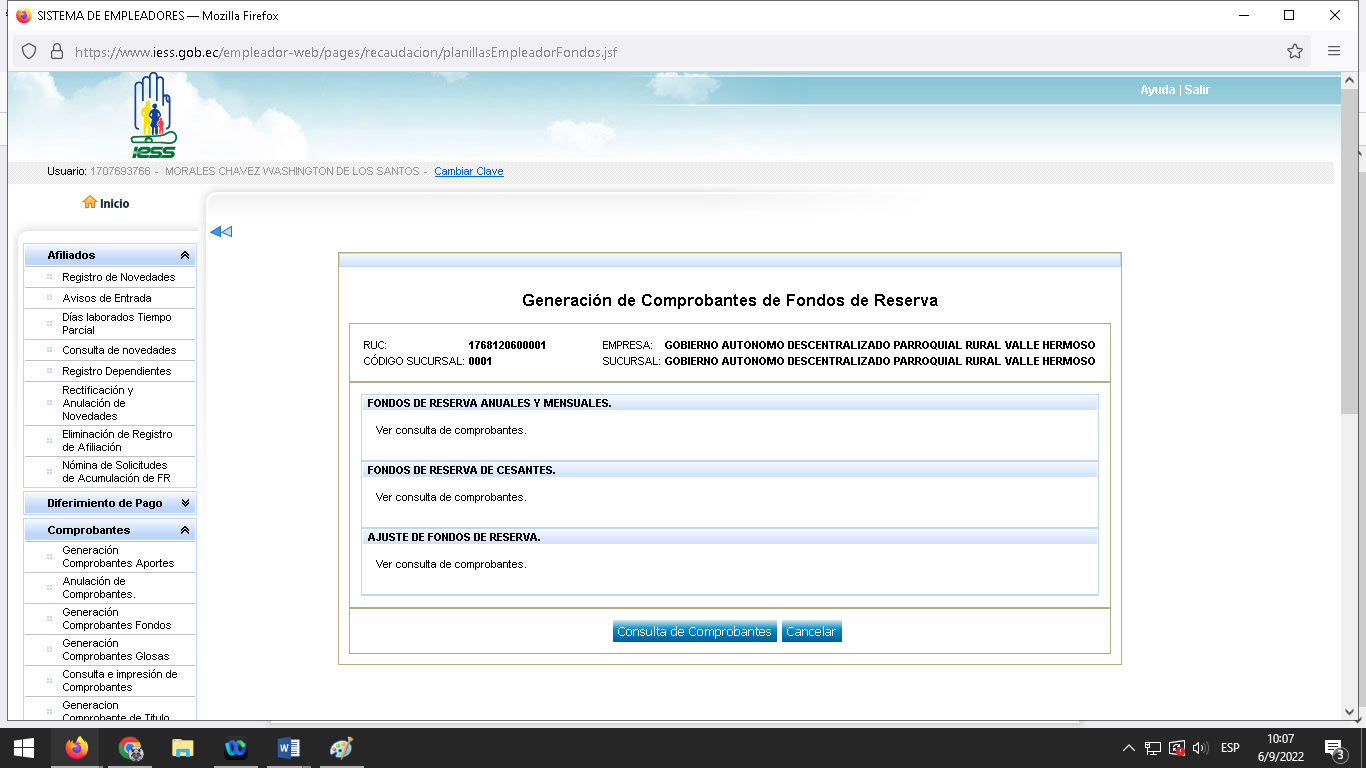Screen dimensions: 1366x768
Task: Select Generación Comprobantes Fondos menu item
Action: 116,619
